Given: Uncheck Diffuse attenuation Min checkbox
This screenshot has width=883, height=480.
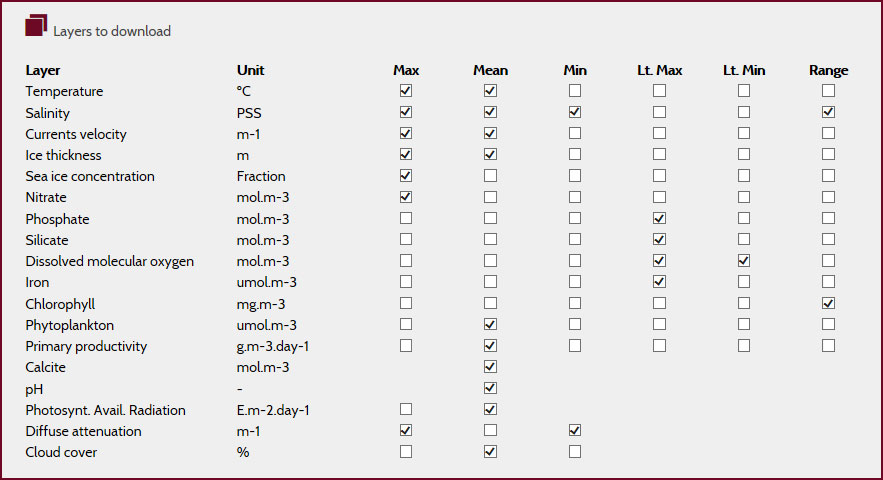Looking at the screenshot, I should click(x=574, y=430).
